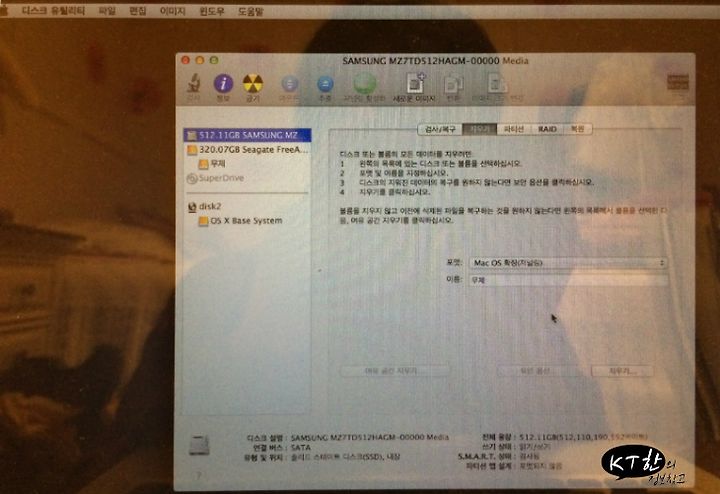
Task: Click the 512.11GB total capacity value
Action: point(583,437)
